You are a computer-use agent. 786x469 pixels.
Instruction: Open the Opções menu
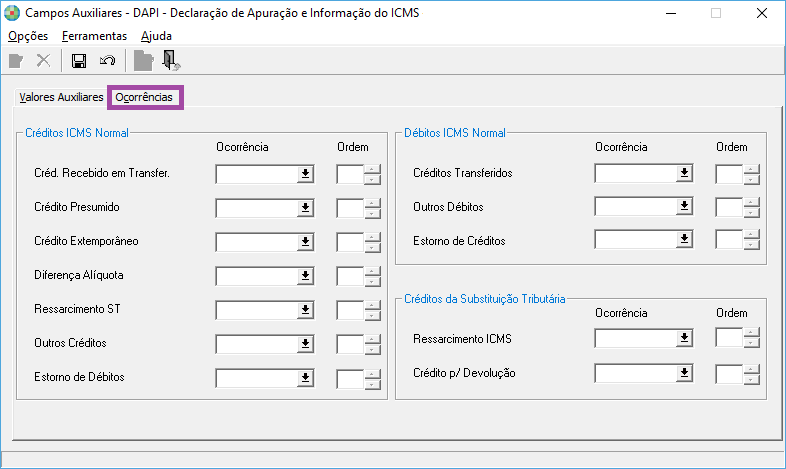(27, 36)
